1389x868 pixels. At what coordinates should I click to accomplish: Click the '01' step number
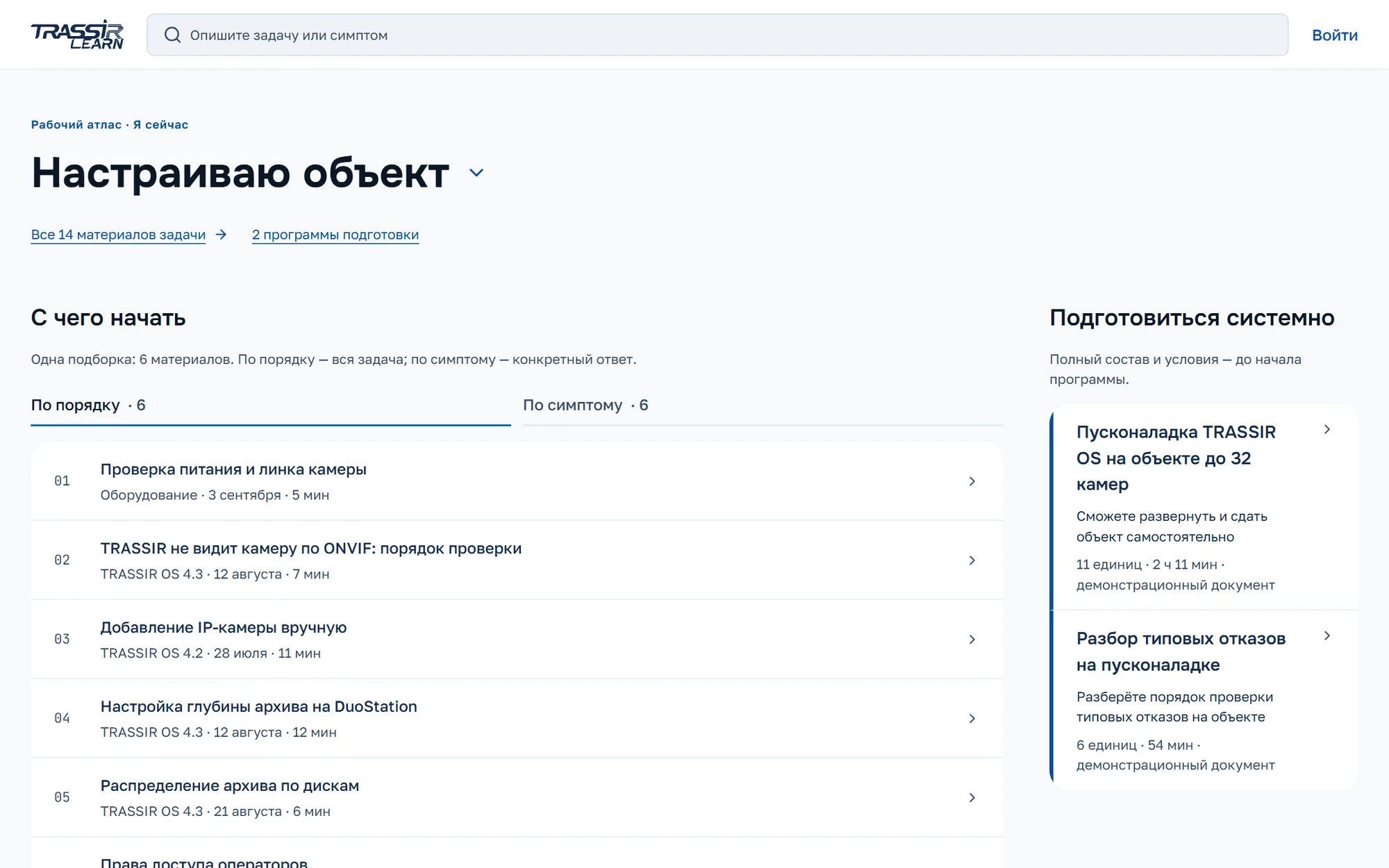(x=62, y=481)
